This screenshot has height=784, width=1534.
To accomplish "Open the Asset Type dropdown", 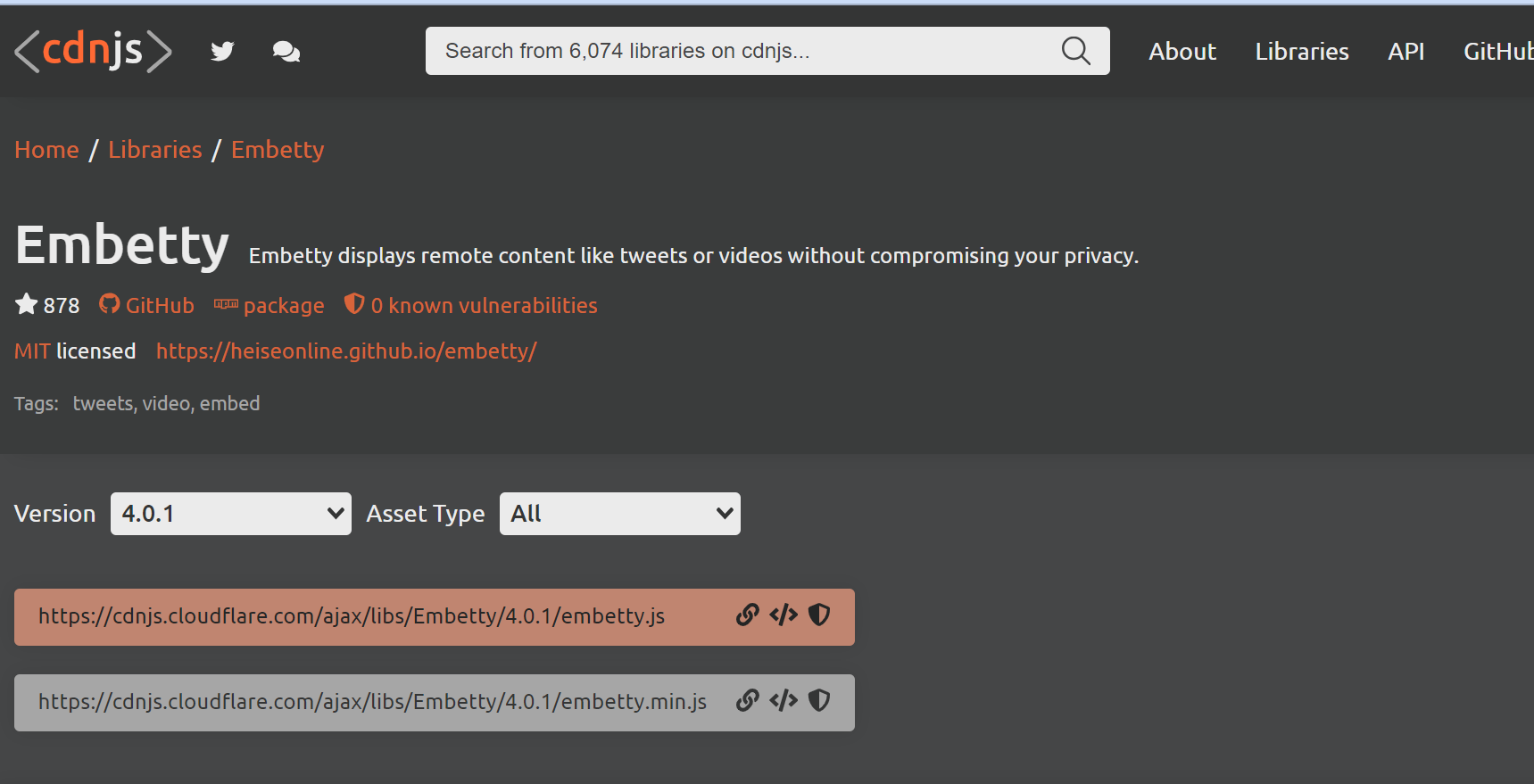I will (x=620, y=514).
